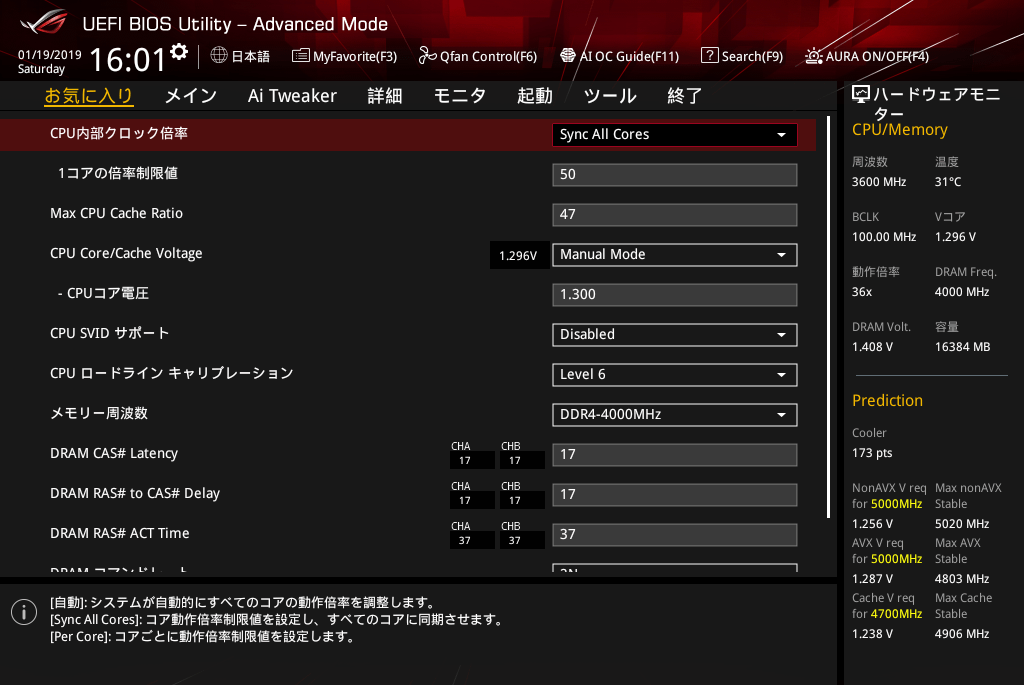Click the Qfan Control fan icon
1024x685 pixels.
[x=427, y=56]
